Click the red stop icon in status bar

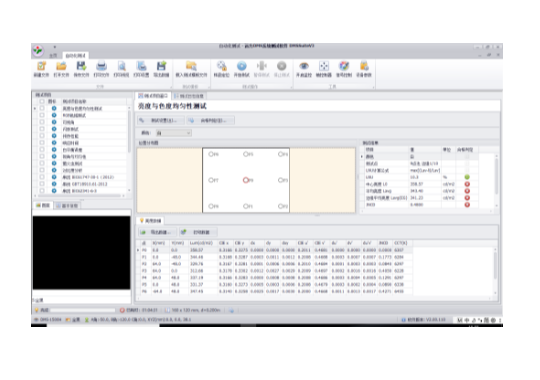pyautogui.click(x=122, y=310)
